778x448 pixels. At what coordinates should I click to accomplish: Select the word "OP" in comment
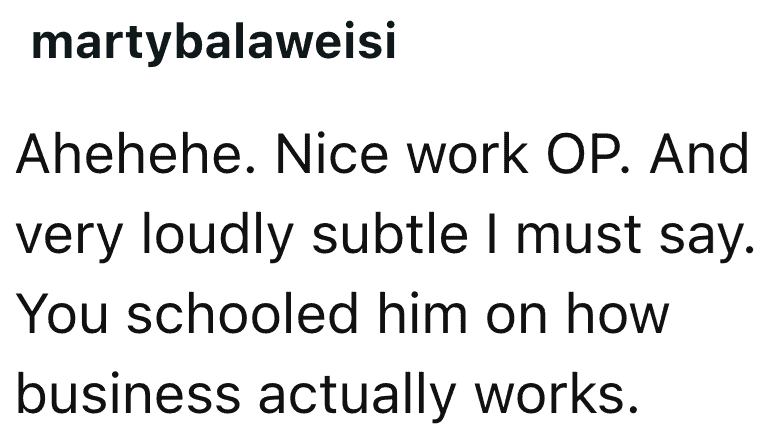click(588, 154)
